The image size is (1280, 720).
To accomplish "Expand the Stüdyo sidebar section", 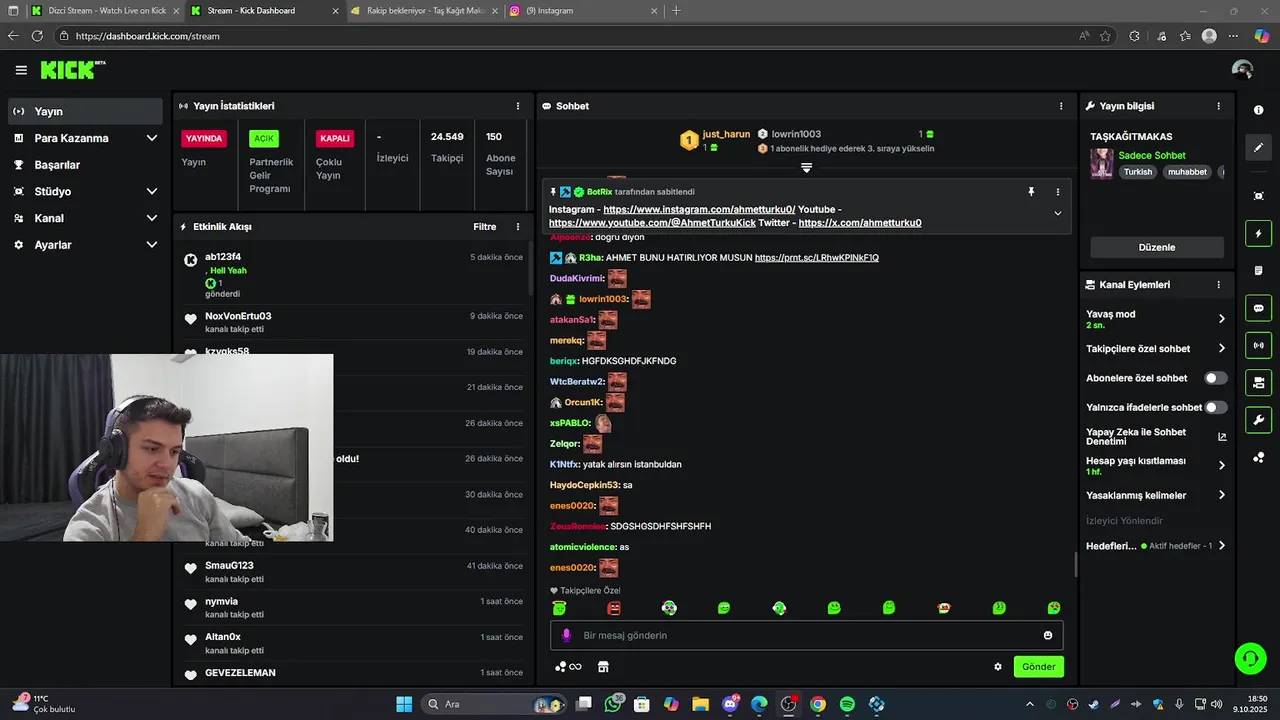I will click(x=152, y=191).
